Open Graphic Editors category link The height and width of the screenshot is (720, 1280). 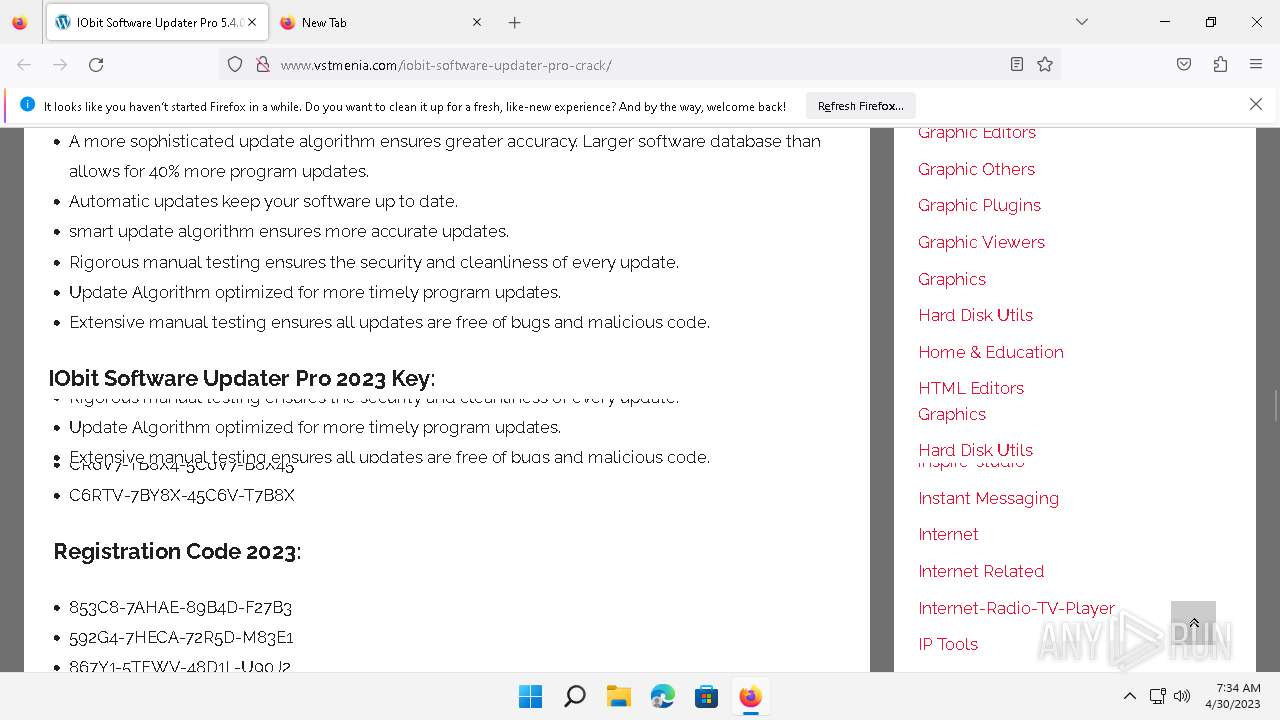pyautogui.click(x=977, y=133)
